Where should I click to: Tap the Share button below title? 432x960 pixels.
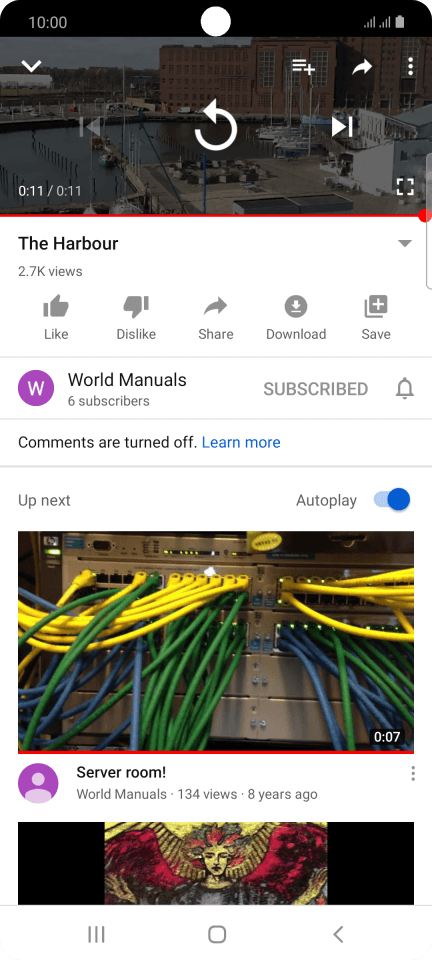[215, 318]
